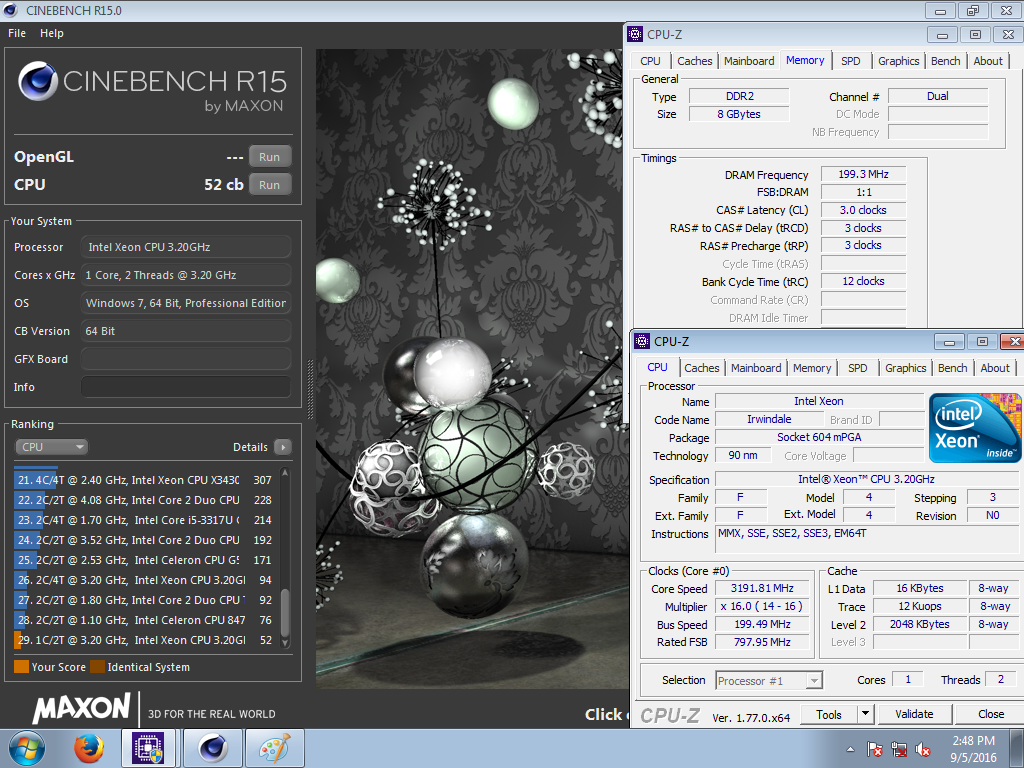1024x768 pixels.
Task: Click the ranking list scroll-down arrow
Action: tap(285, 643)
